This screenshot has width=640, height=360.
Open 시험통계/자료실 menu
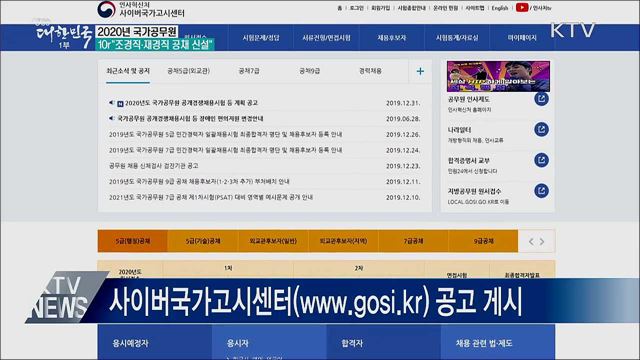click(457, 38)
